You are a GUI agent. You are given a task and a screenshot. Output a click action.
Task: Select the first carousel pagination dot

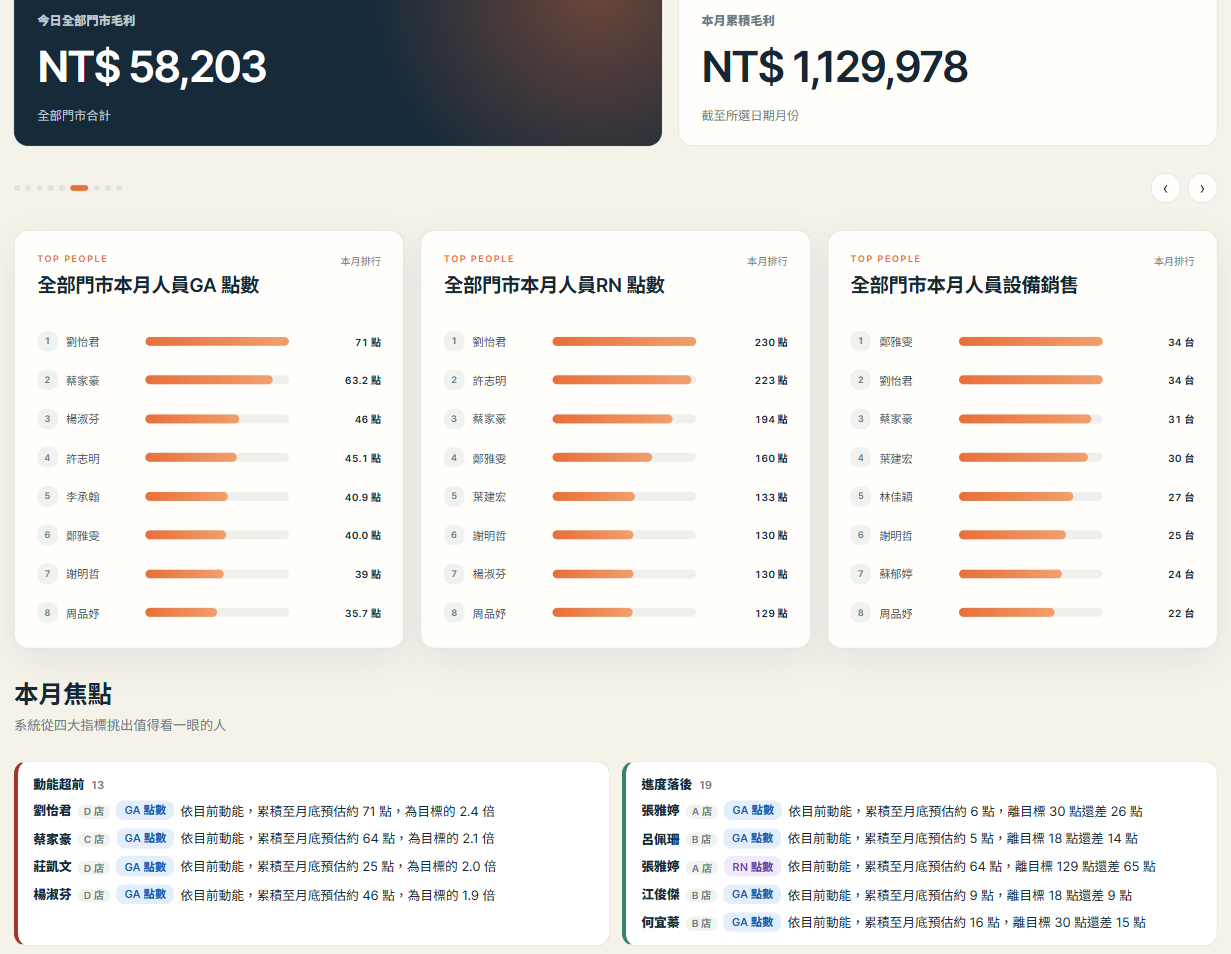17,188
